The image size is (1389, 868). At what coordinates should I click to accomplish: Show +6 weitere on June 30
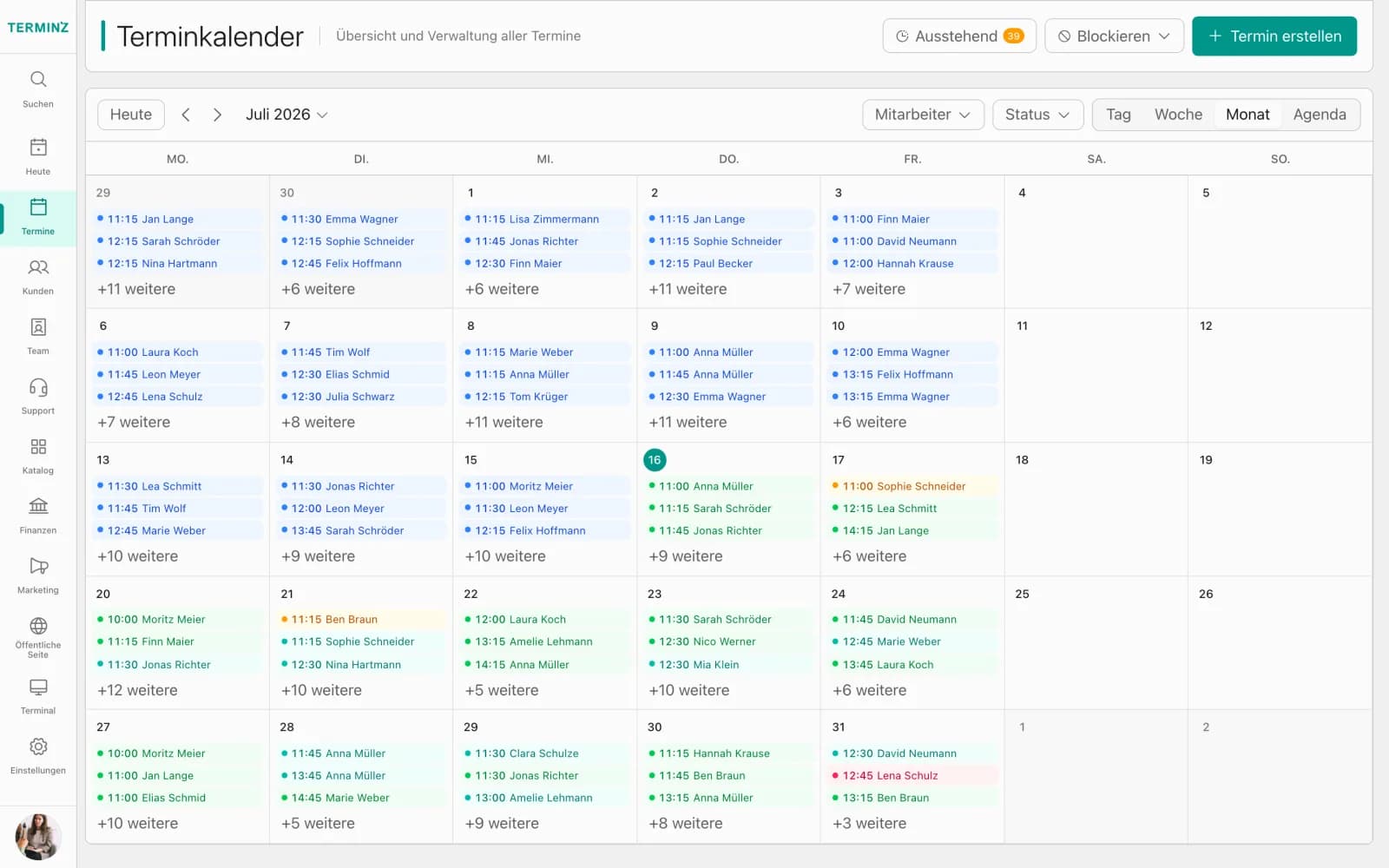click(x=318, y=289)
